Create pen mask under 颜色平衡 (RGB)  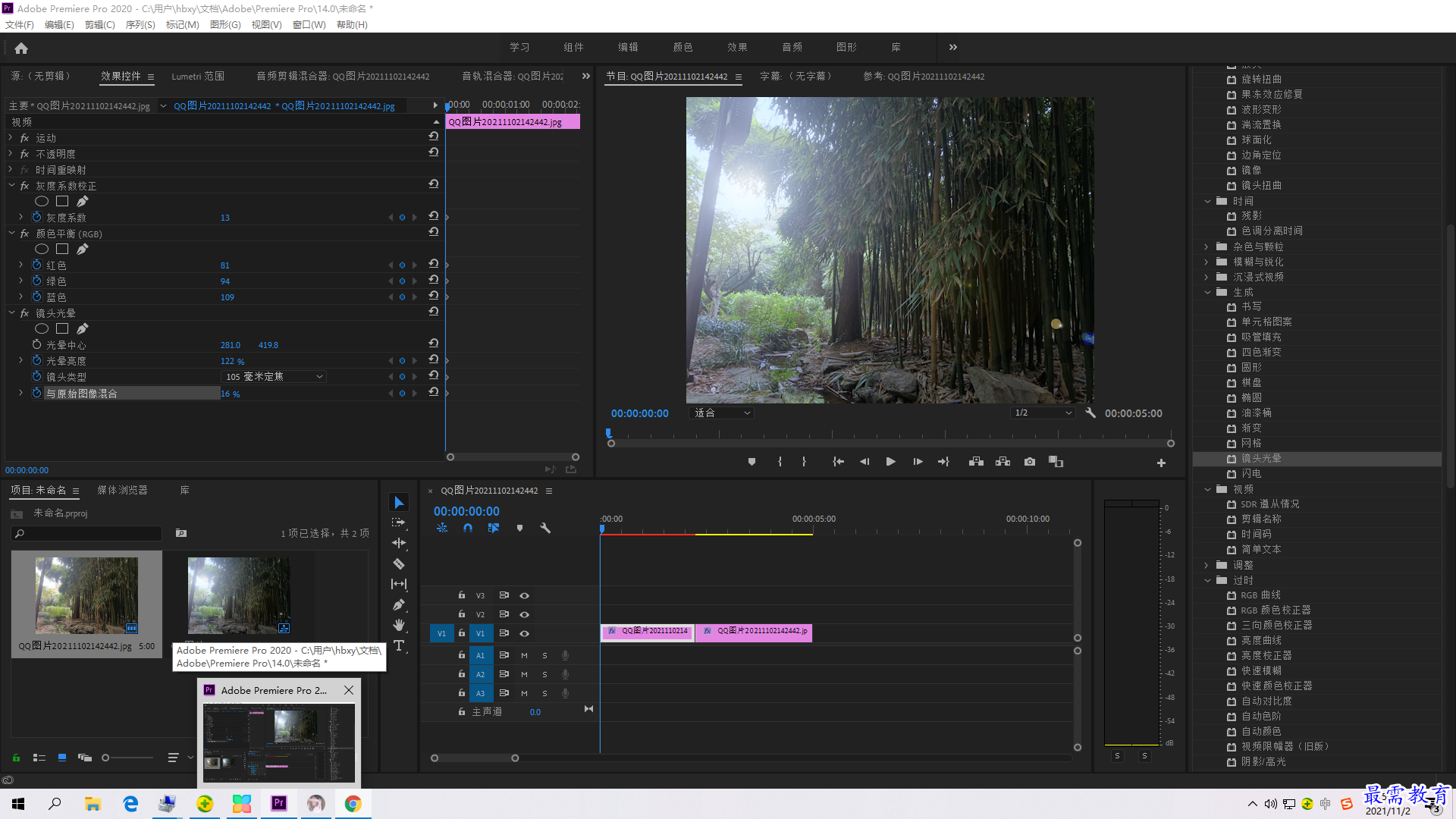point(83,249)
